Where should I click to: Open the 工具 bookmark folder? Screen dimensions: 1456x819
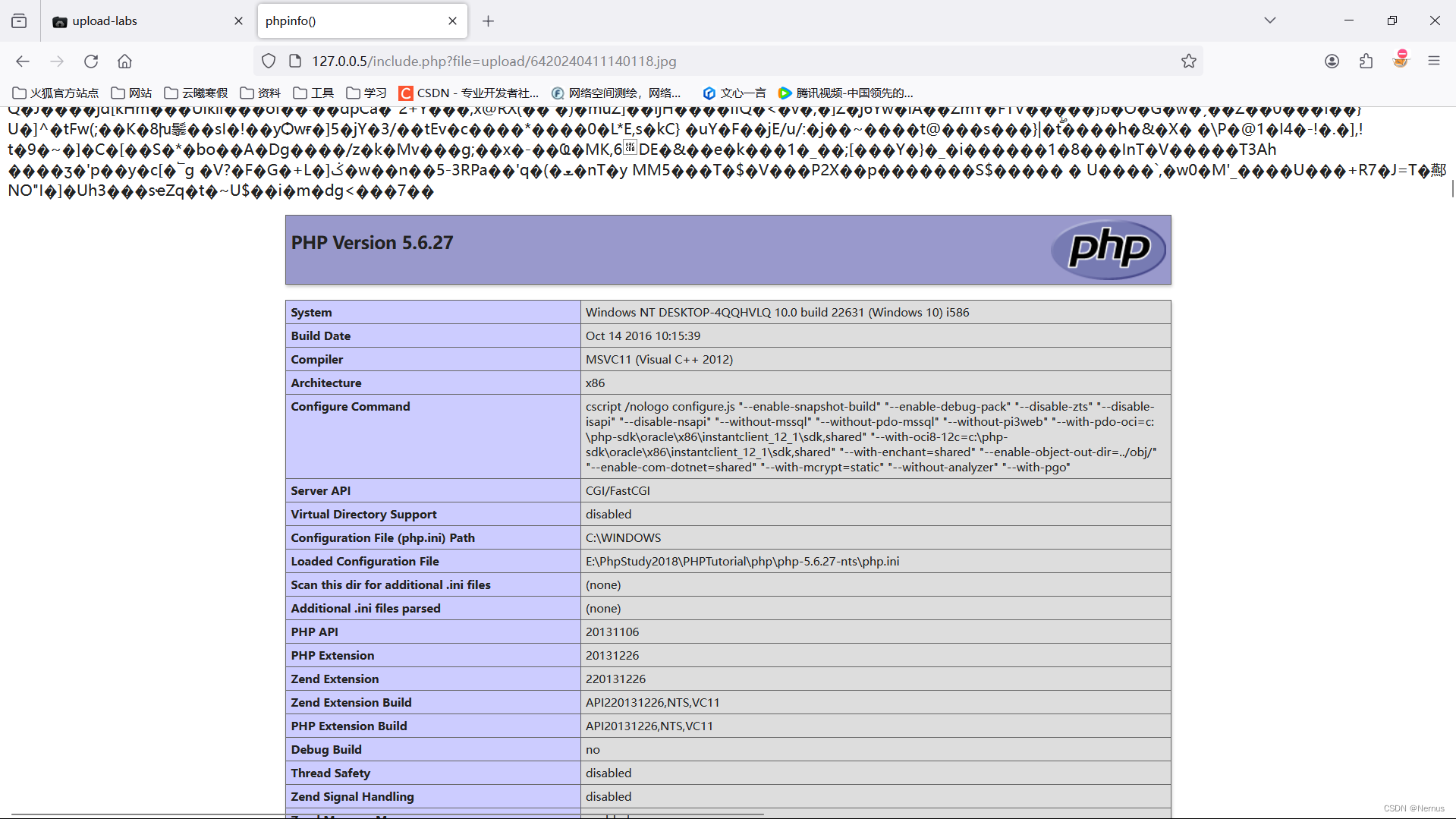(x=313, y=93)
